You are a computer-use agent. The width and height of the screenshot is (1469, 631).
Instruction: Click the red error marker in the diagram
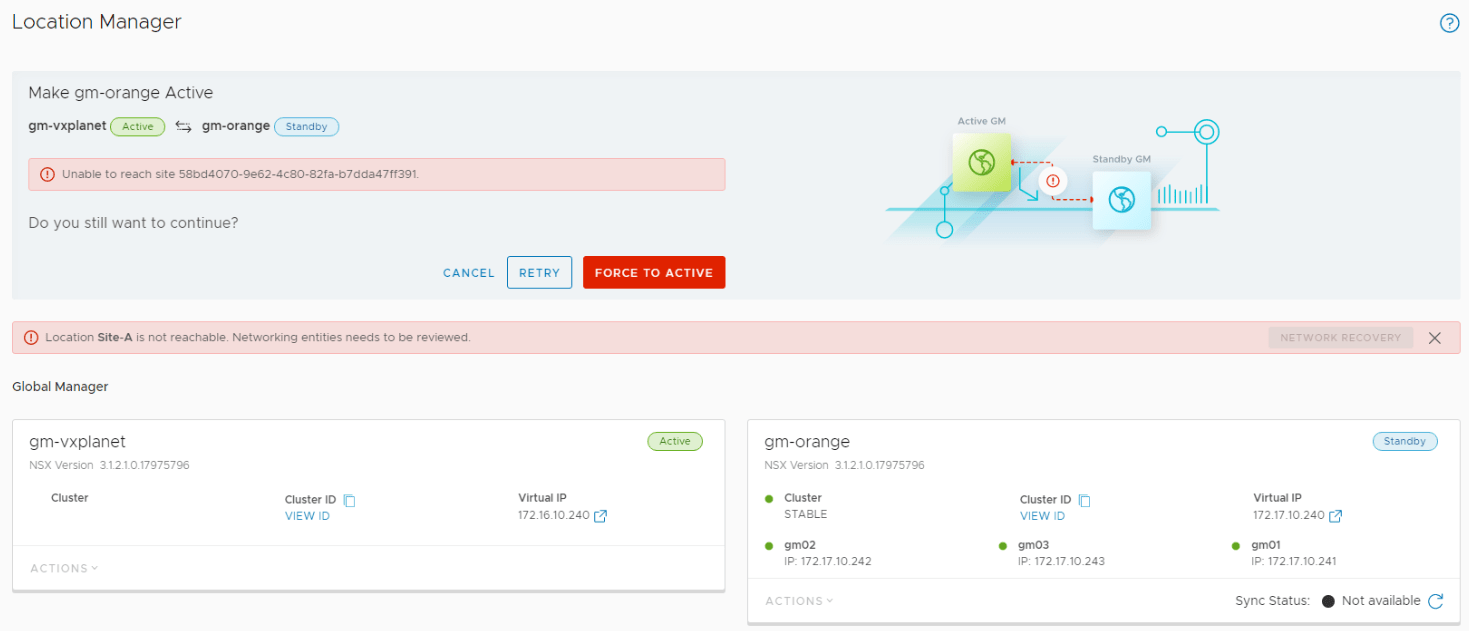(1052, 181)
